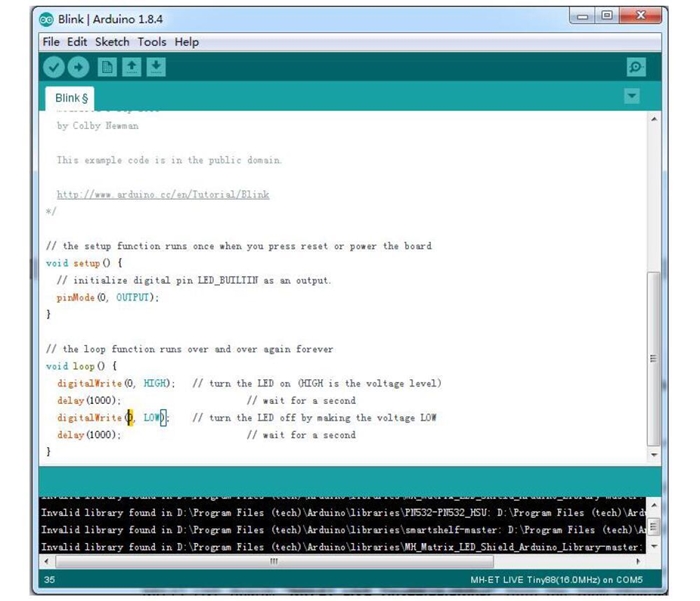Select the Blink sketch tab
Viewport: 700px width, 601px height.
tap(70, 98)
